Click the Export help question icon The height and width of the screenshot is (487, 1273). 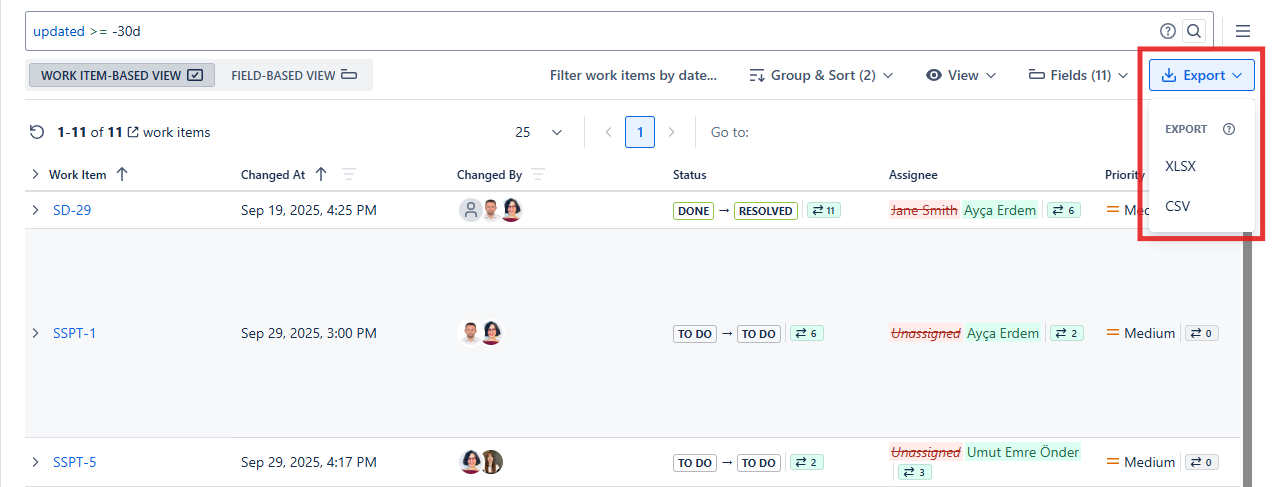(x=1229, y=129)
